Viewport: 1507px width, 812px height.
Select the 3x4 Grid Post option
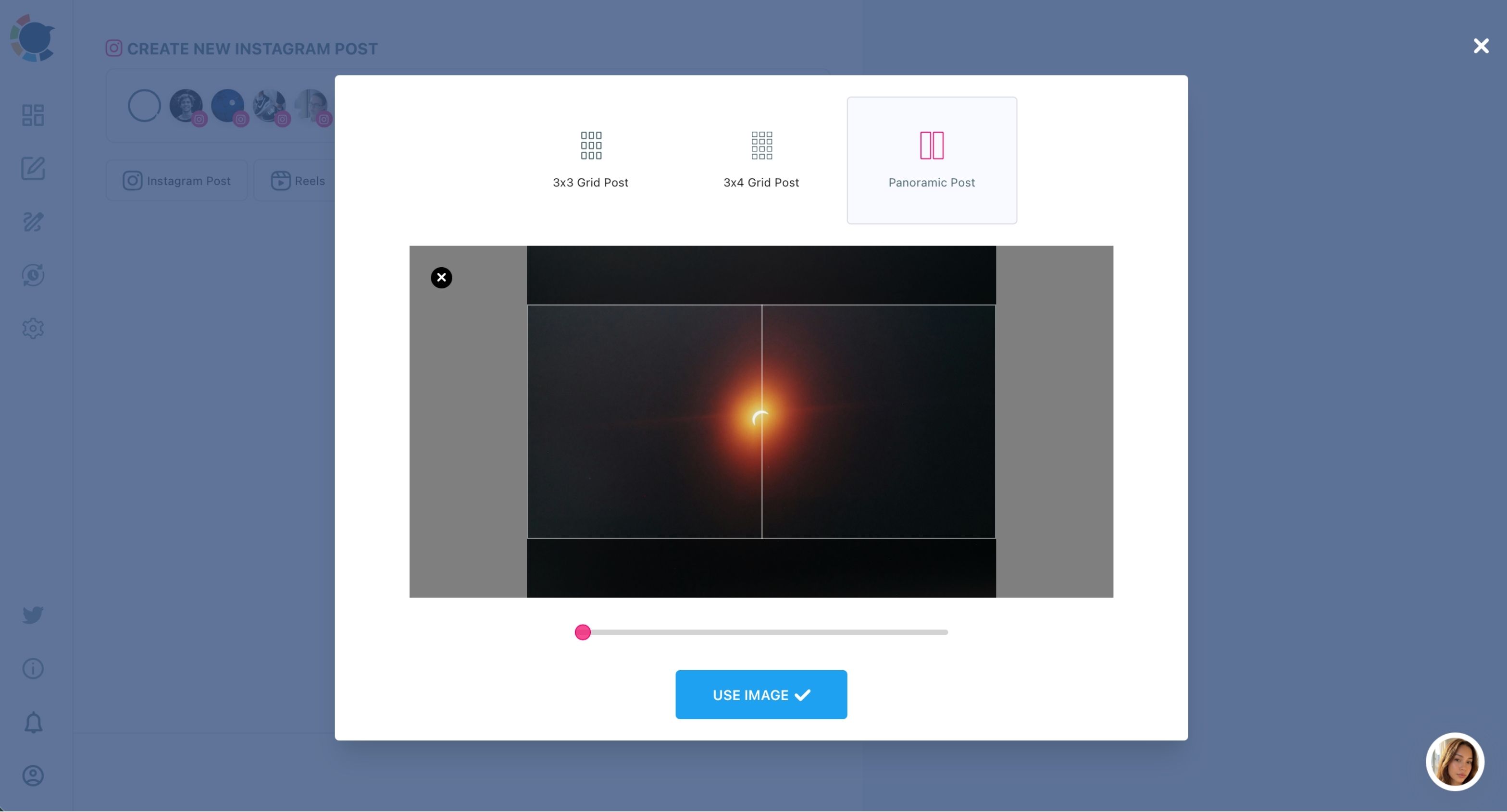tap(761, 160)
